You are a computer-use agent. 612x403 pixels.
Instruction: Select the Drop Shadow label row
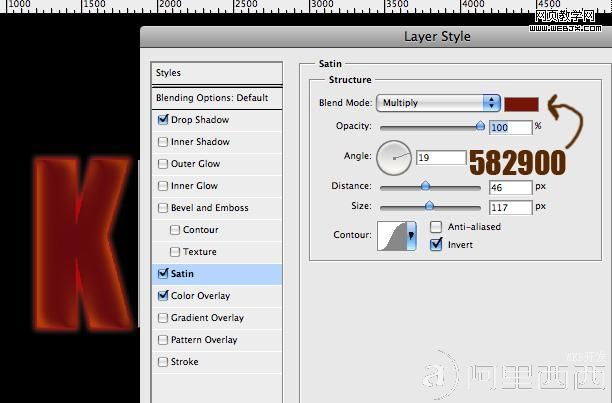tap(217, 120)
